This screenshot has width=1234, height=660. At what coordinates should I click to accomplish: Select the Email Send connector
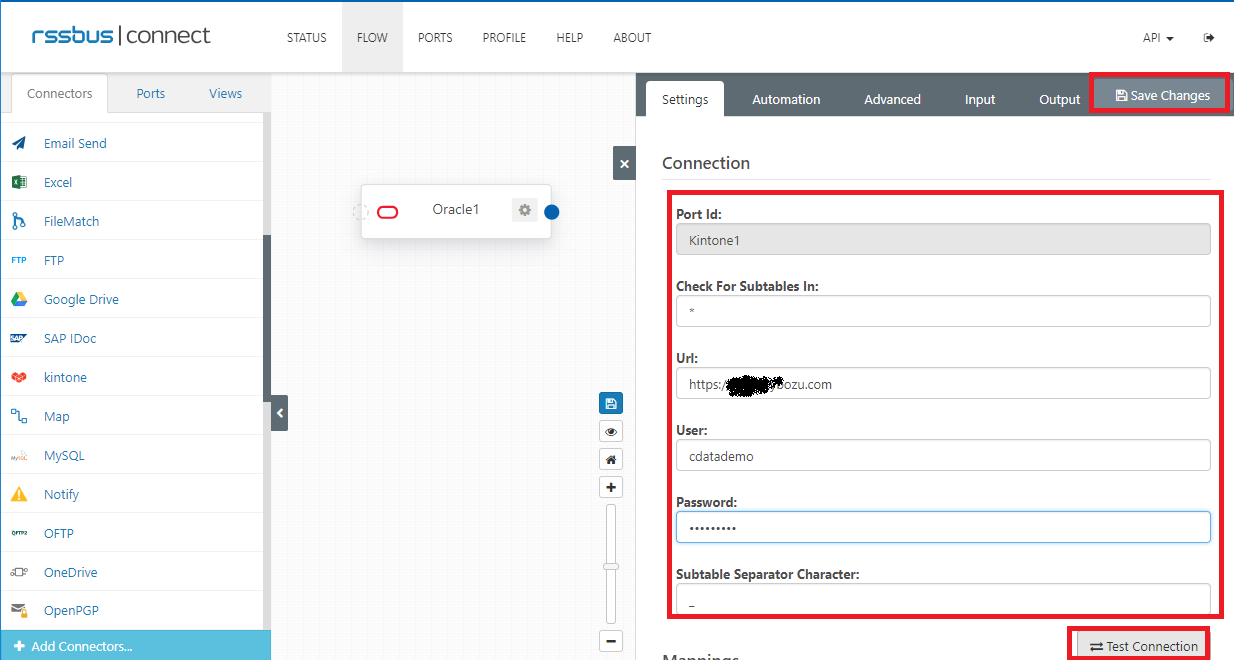coord(74,143)
